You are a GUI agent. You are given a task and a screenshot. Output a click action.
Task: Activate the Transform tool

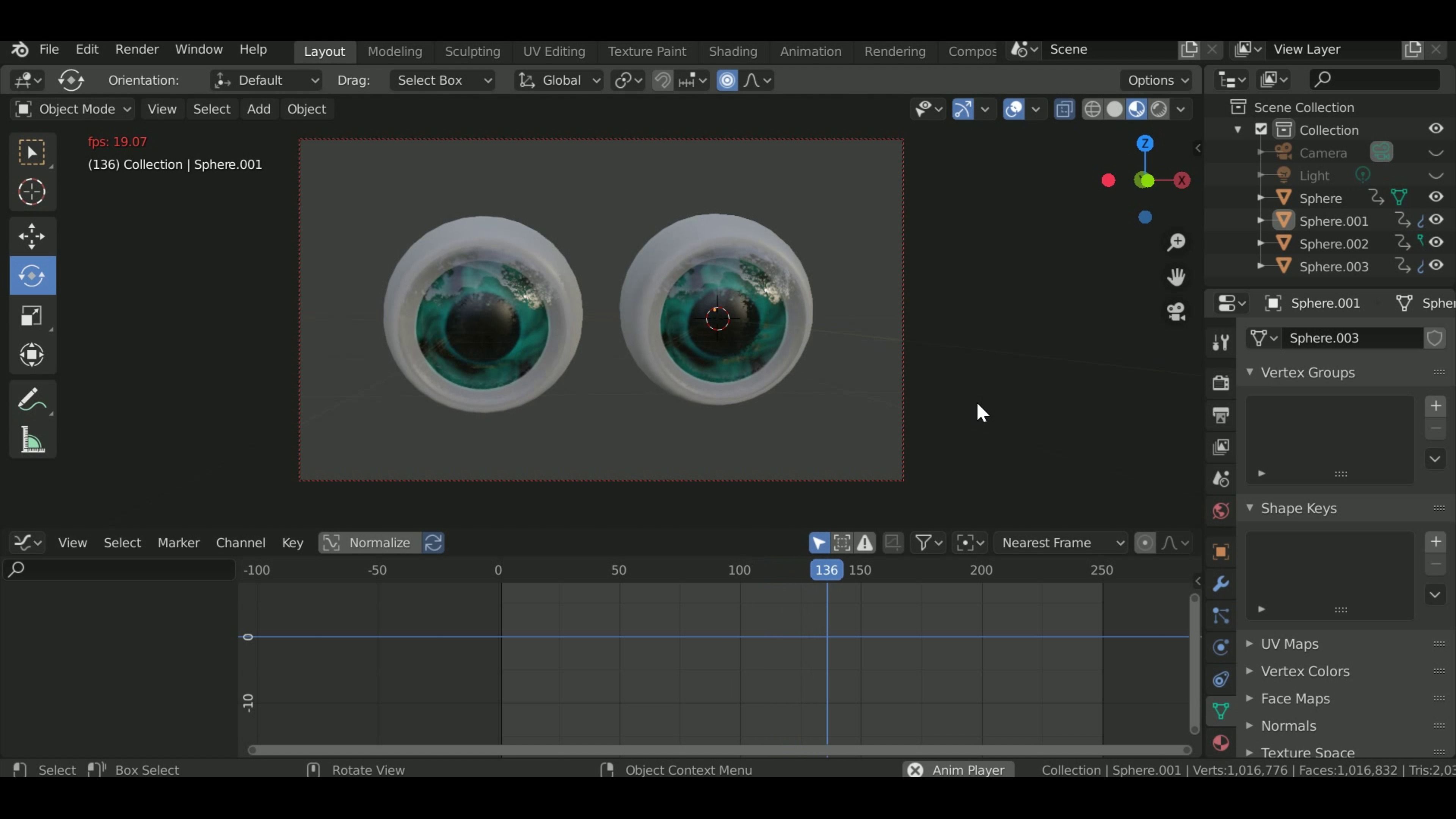(x=32, y=355)
